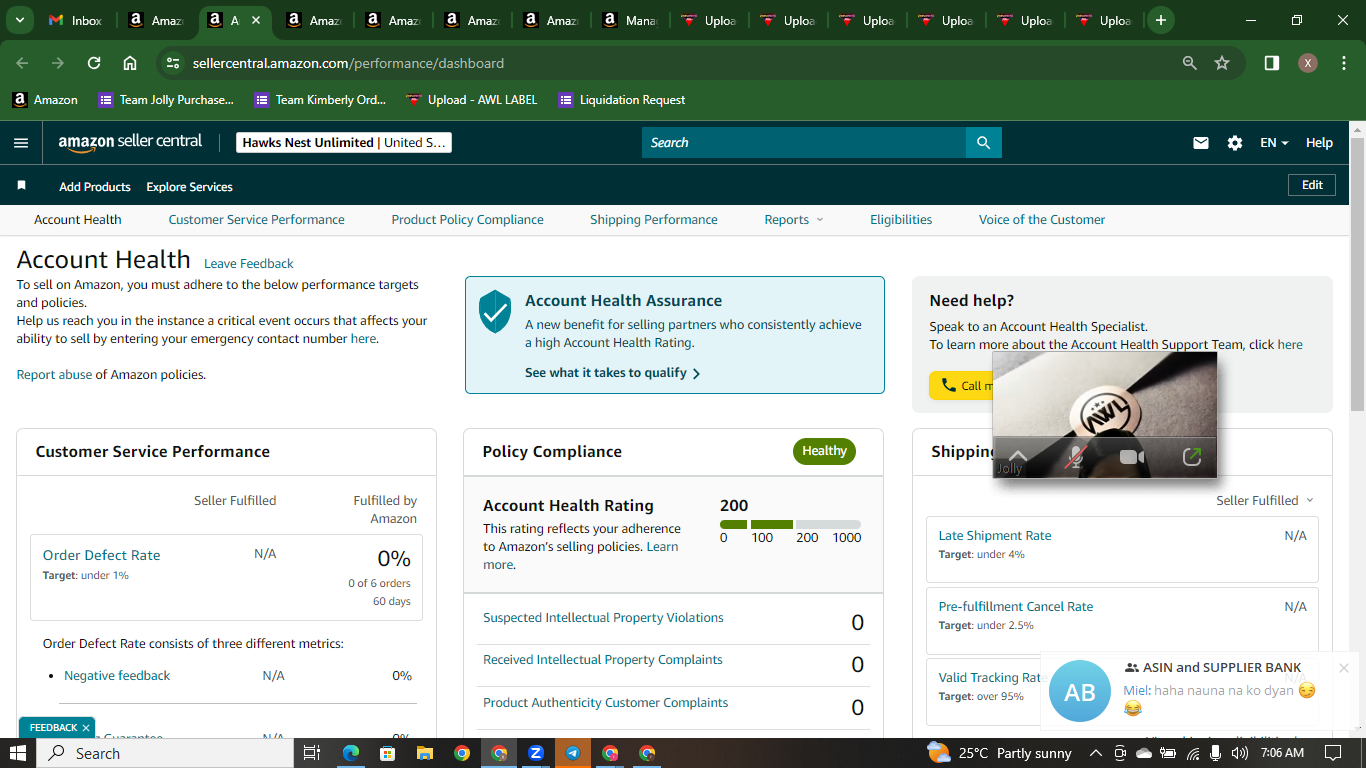1366x768 pixels.
Task: Open the settings gear icon in Seller Central
Action: pos(1235,143)
